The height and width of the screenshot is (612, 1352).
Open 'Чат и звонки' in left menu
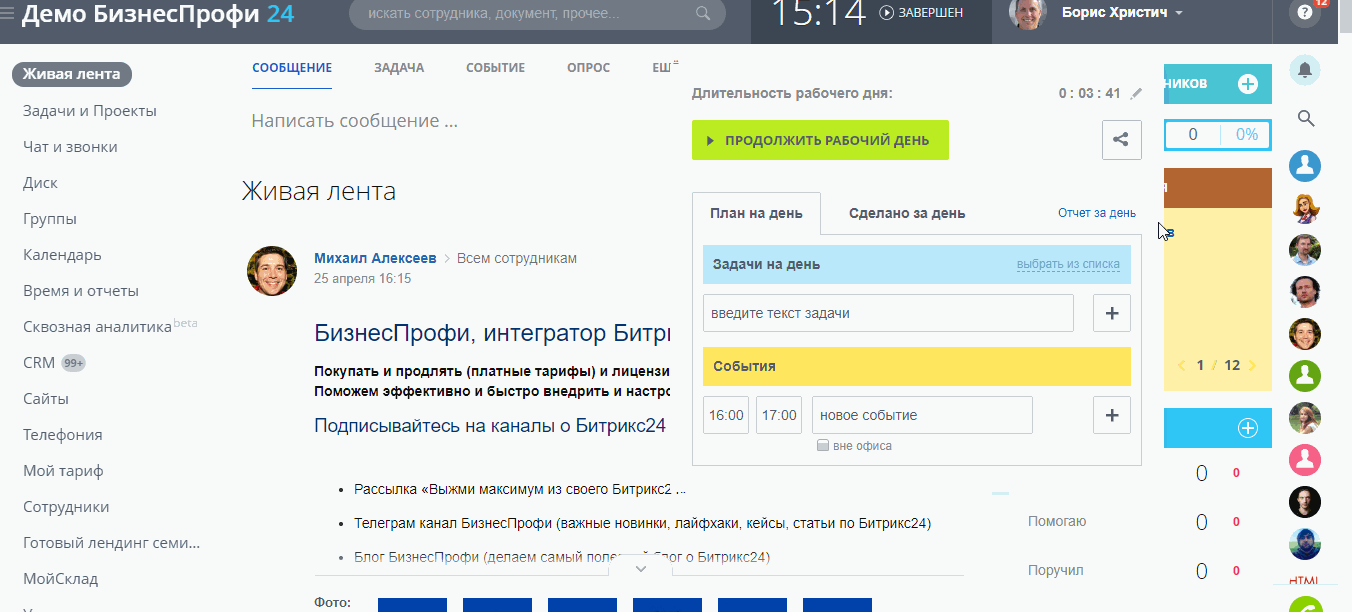click(70, 147)
